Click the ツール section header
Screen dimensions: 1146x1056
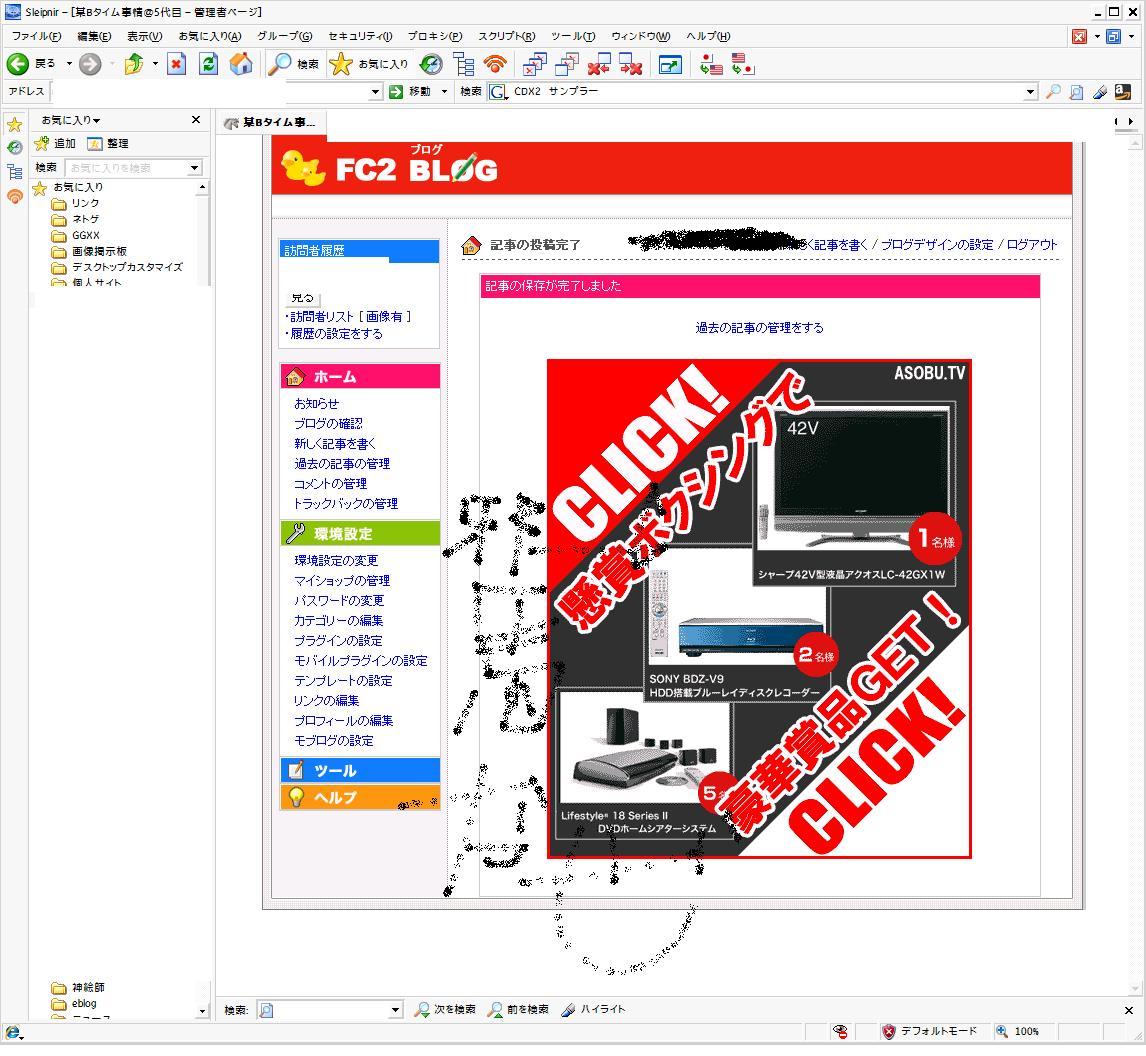point(360,770)
